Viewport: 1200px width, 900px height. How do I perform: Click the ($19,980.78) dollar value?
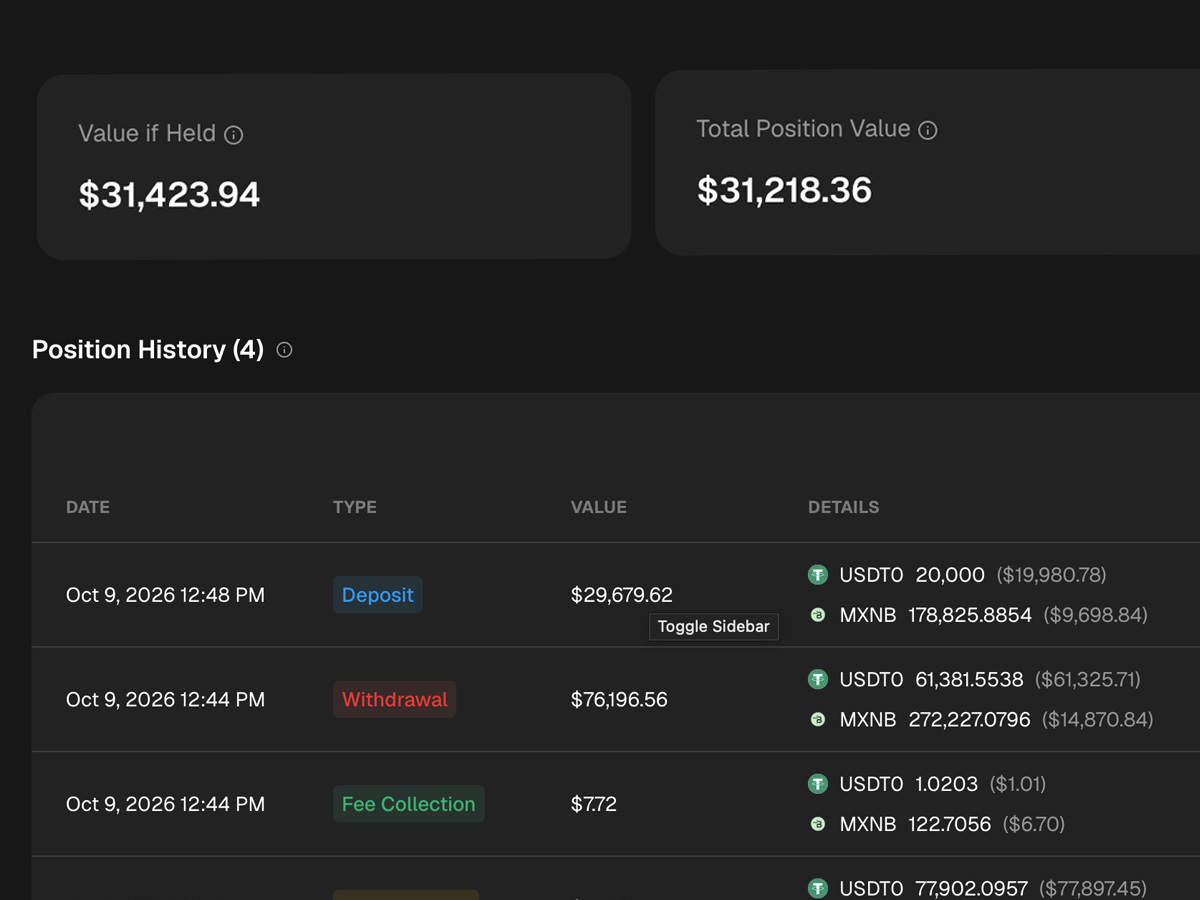pos(1051,575)
